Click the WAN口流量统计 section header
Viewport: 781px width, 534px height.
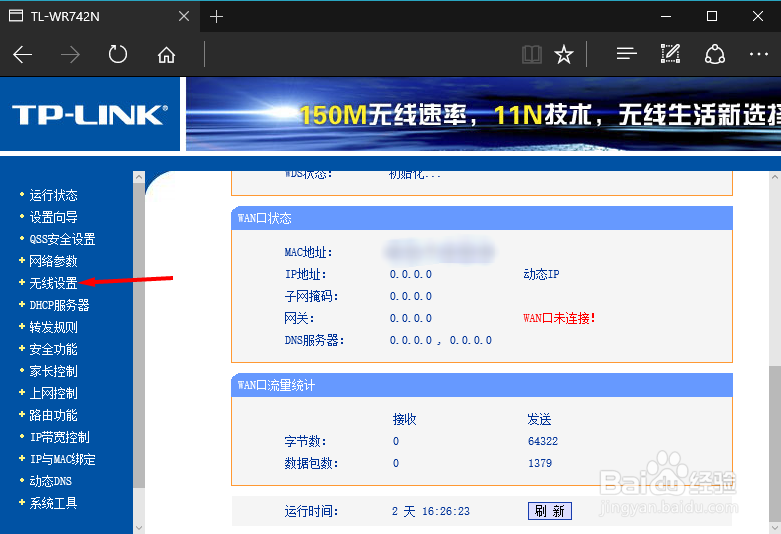(x=482, y=385)
